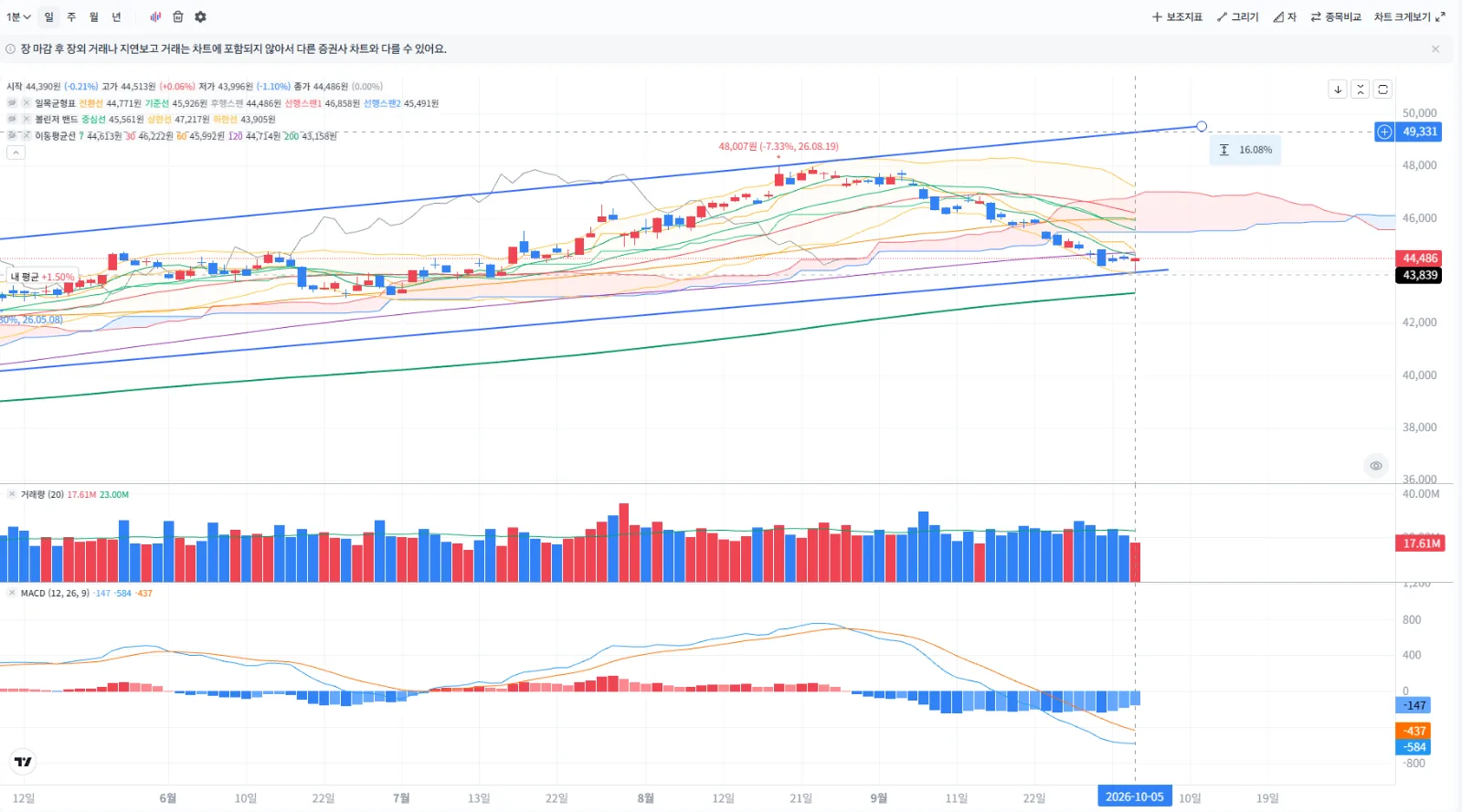This screenshot has width=1462, height=812.
Task: Switch to the 년 yearly chart tab
Action: click(116, 16)
